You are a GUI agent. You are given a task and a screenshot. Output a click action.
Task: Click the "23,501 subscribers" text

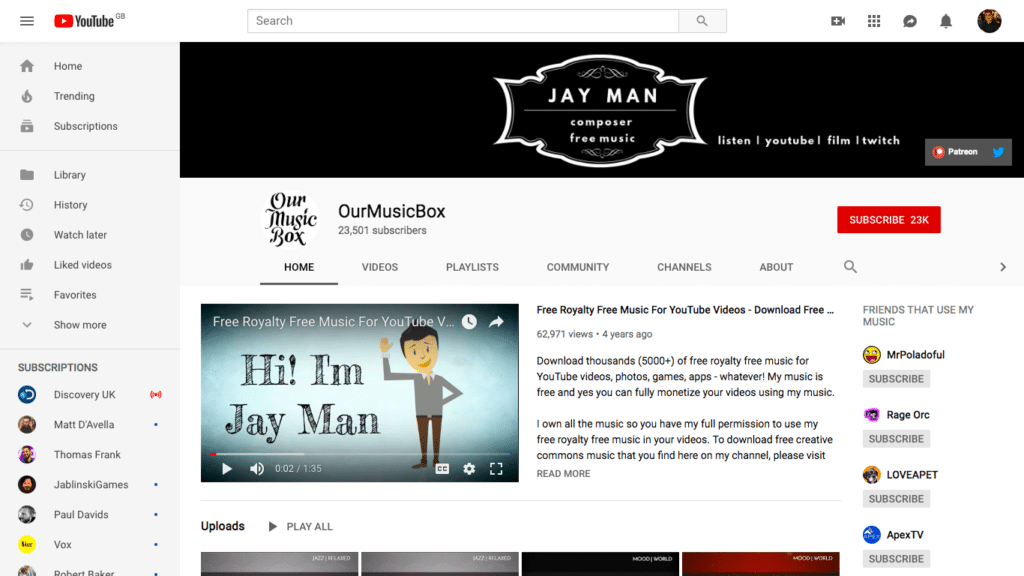tap(382, 231)
